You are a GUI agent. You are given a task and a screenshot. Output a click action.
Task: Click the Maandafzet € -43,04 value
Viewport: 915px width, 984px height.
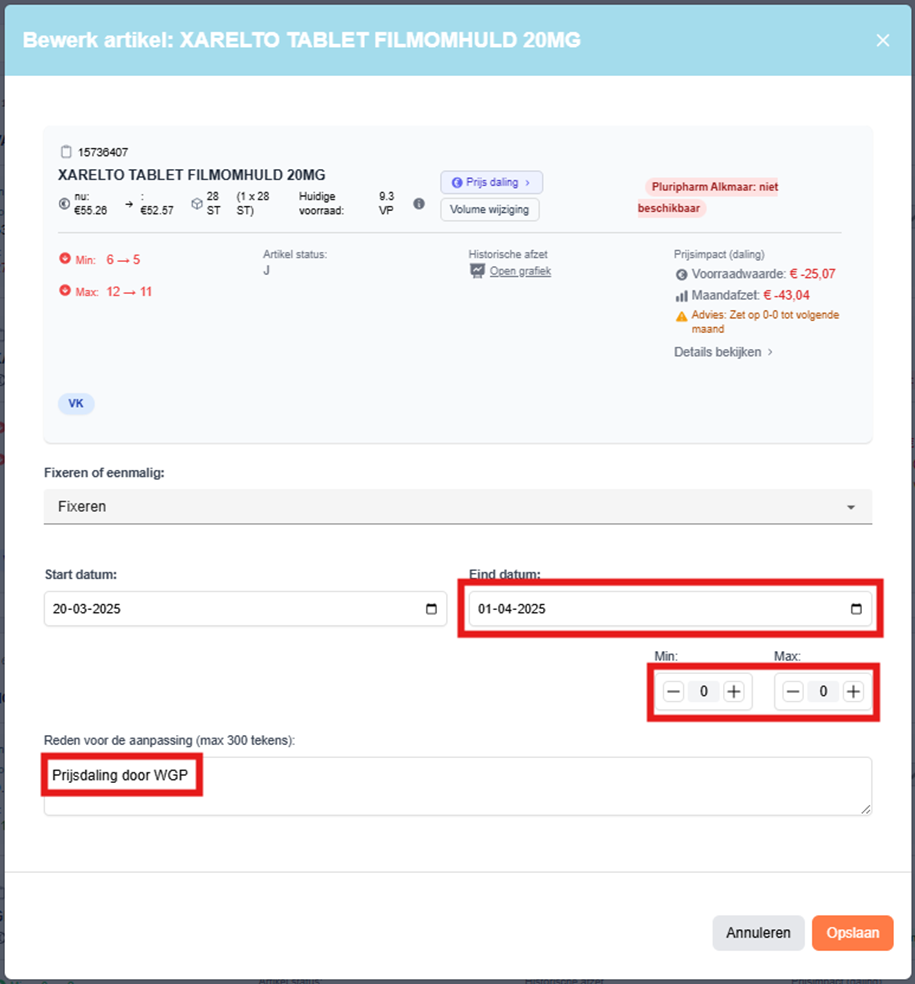coord(786,296)
